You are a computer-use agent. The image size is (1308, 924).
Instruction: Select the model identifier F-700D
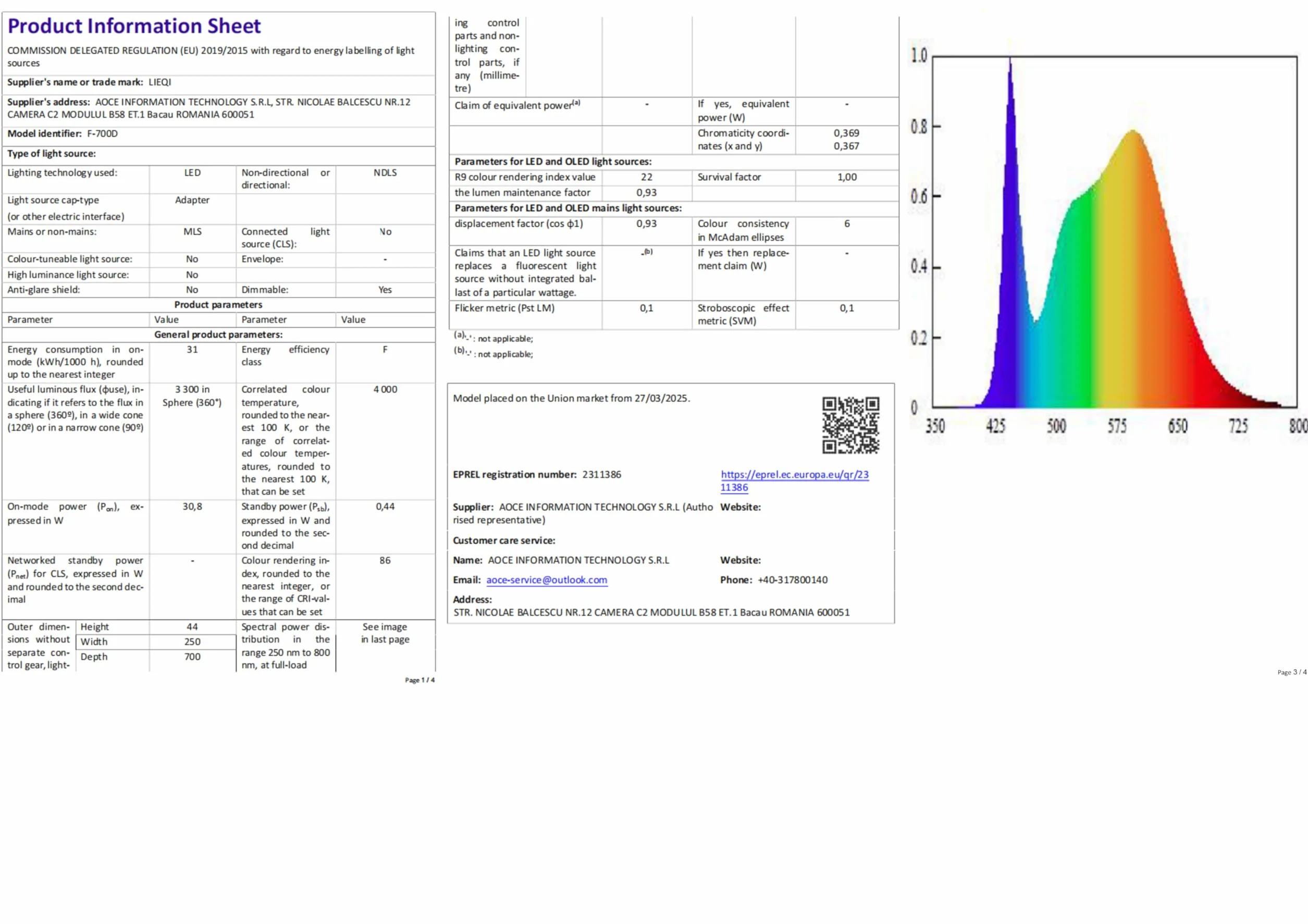click(103, 133)
